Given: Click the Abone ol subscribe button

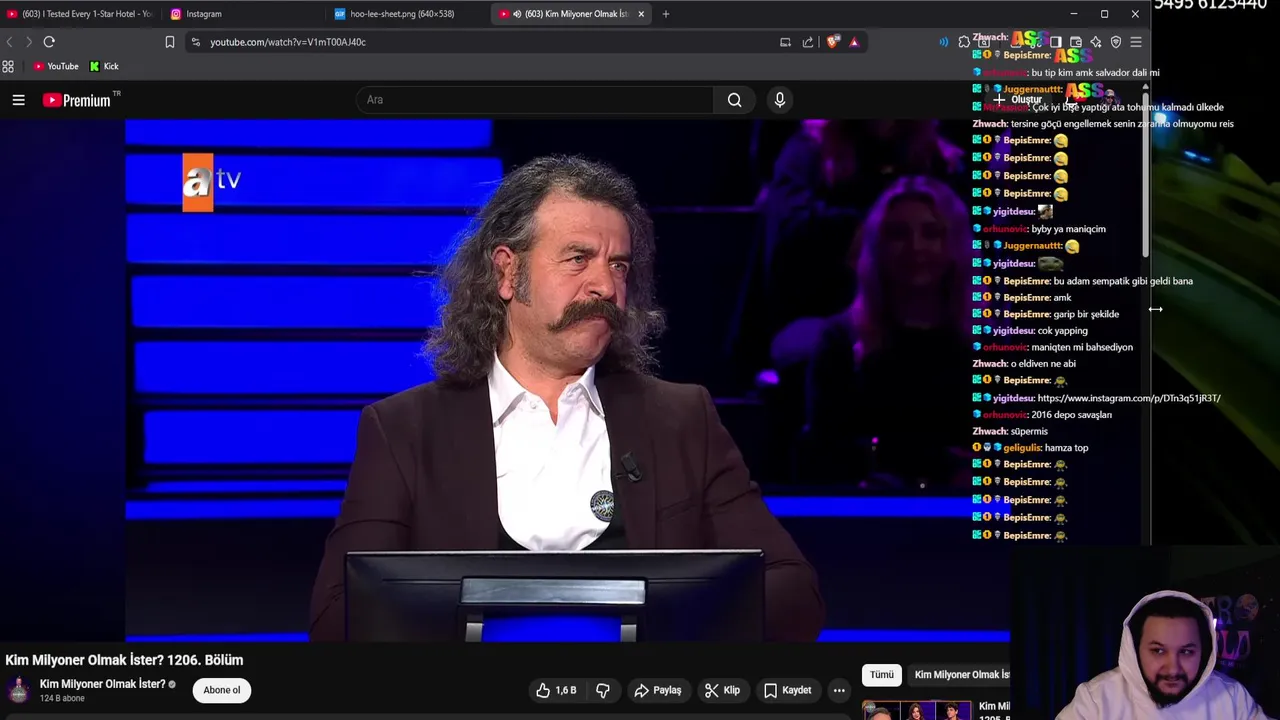Looking at the screenshot, I should [222, 690].
